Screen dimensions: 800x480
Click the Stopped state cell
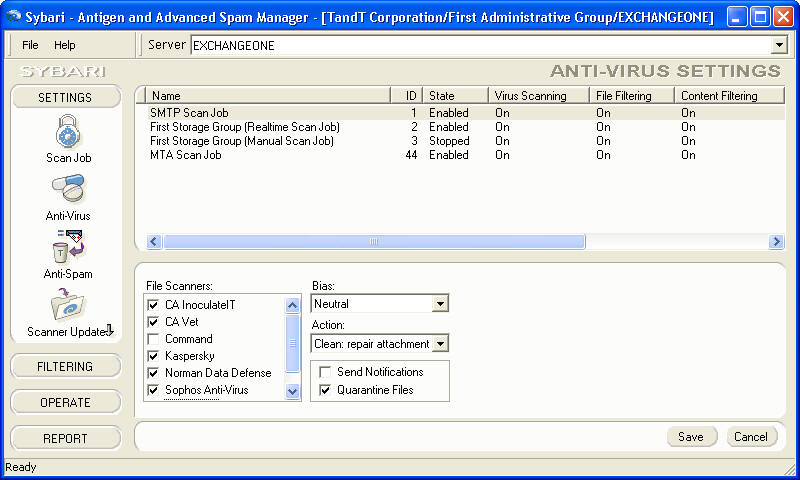point(449,141)
